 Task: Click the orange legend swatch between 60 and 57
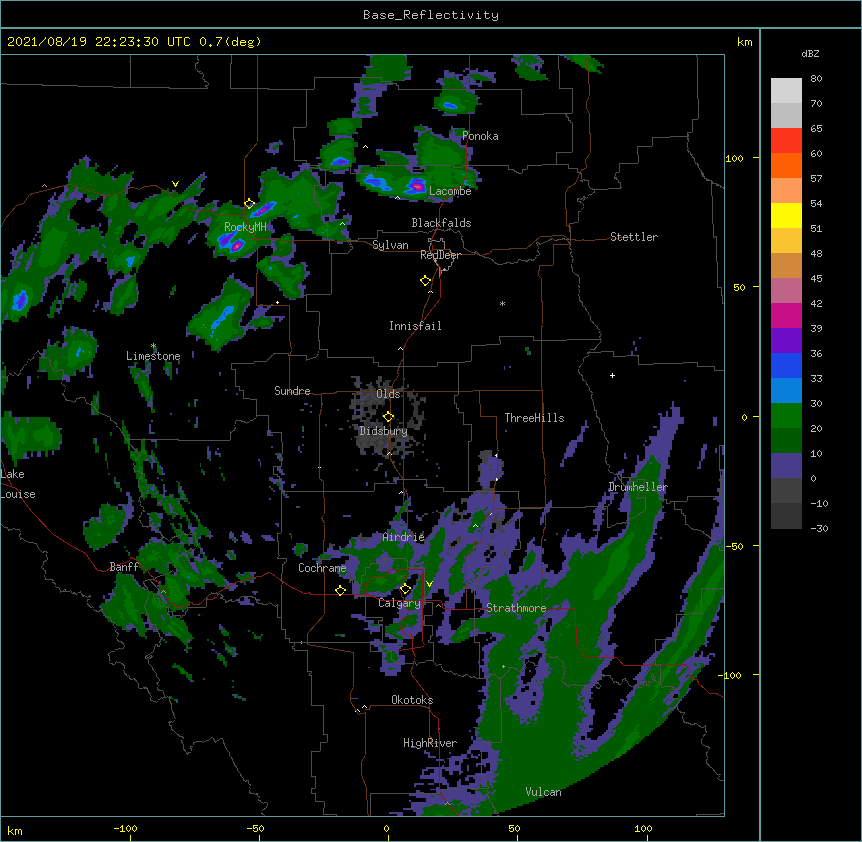(x=786, y=165)
